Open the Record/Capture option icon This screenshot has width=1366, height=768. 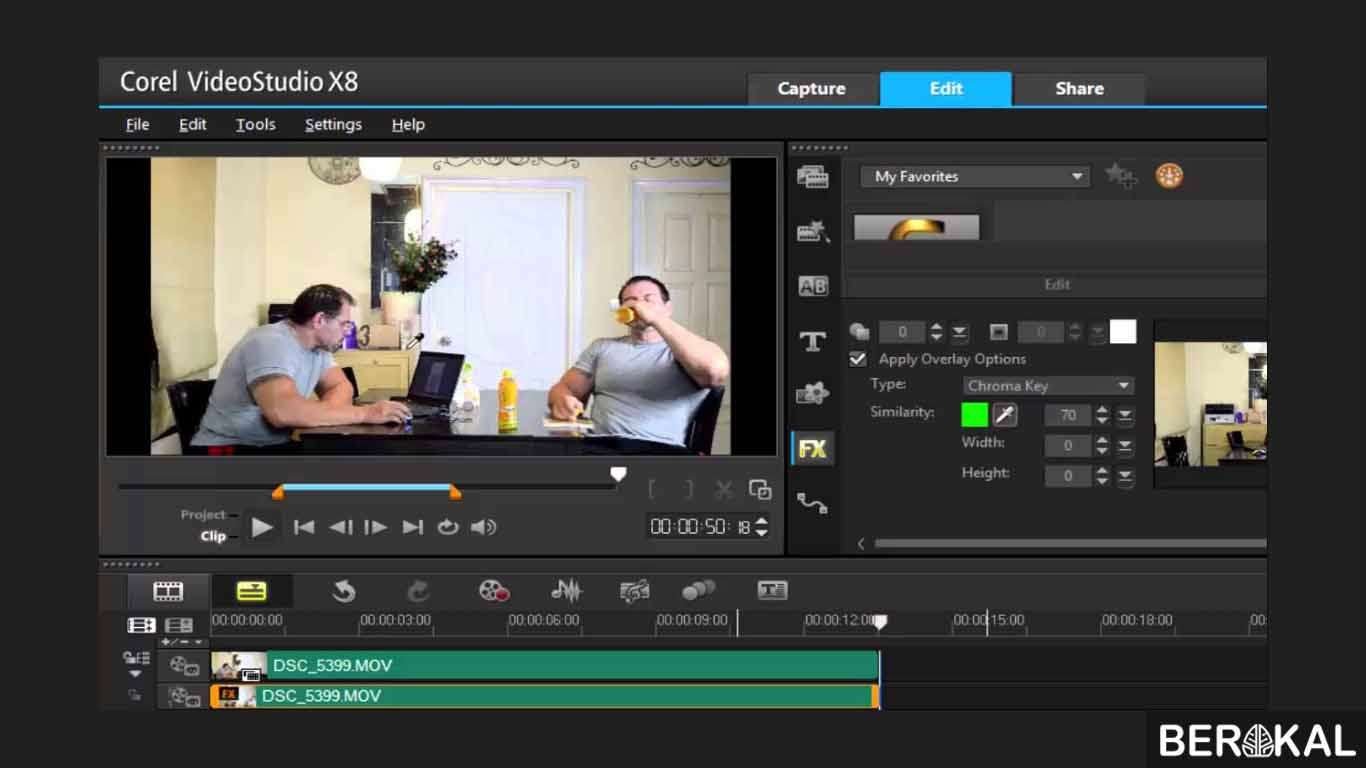pyautogui.click(x=494, y=591)
